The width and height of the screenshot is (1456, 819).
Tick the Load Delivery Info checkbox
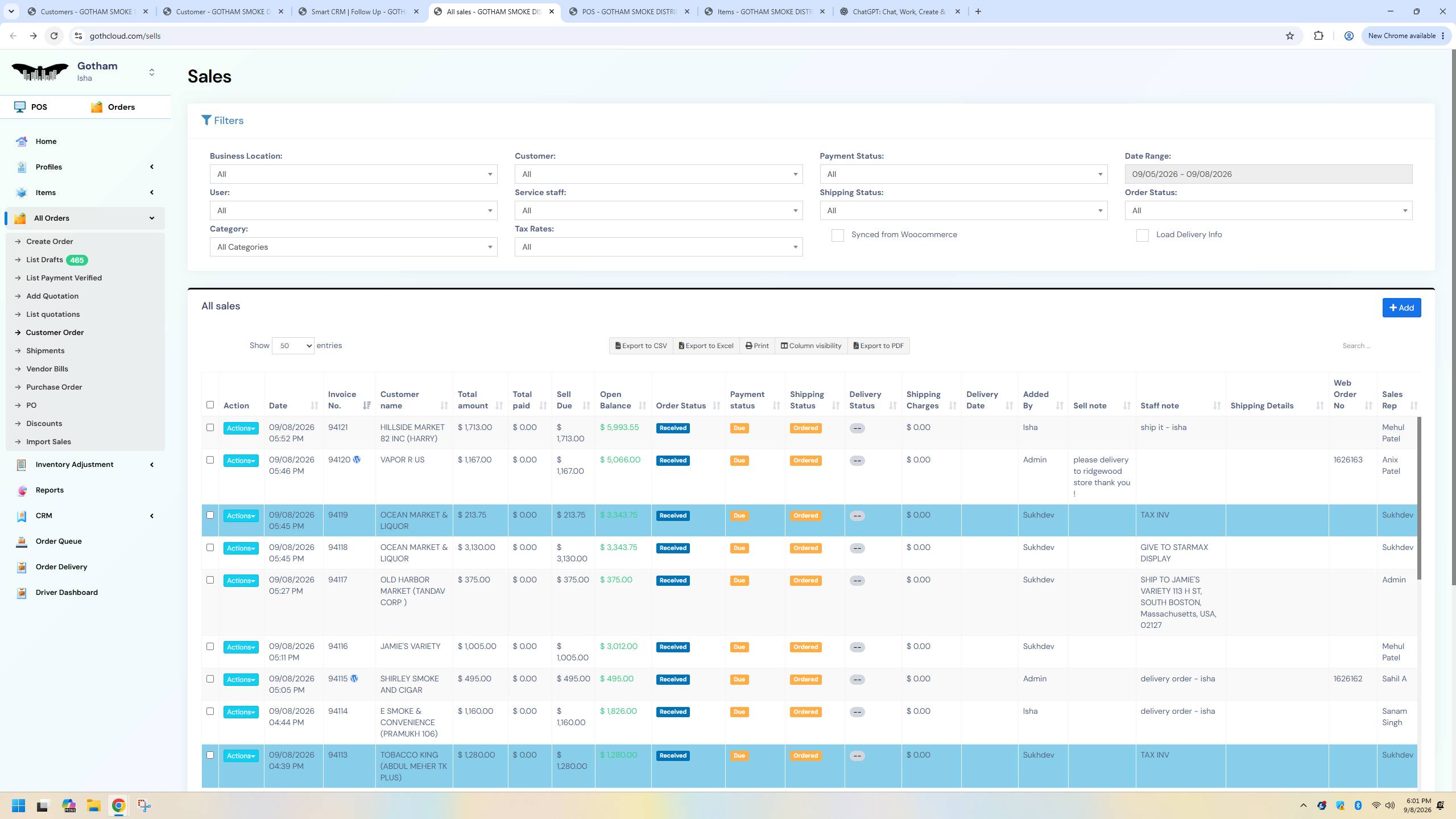(x=1142, y=235)
